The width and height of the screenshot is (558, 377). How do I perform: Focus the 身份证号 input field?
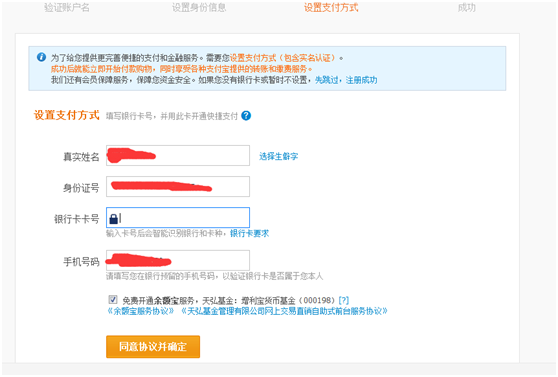coord(178,186)
